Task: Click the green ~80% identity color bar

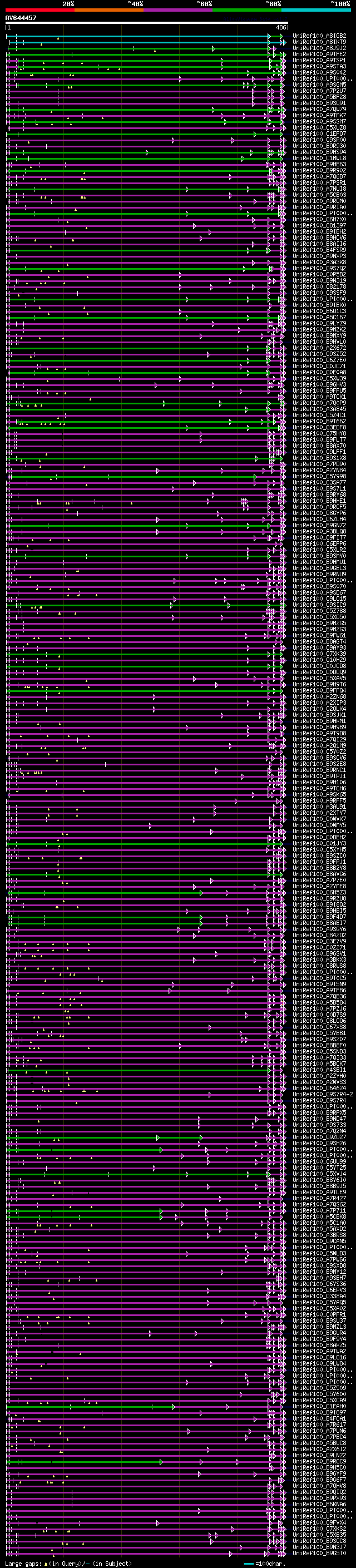Action: tap(247, 10)
